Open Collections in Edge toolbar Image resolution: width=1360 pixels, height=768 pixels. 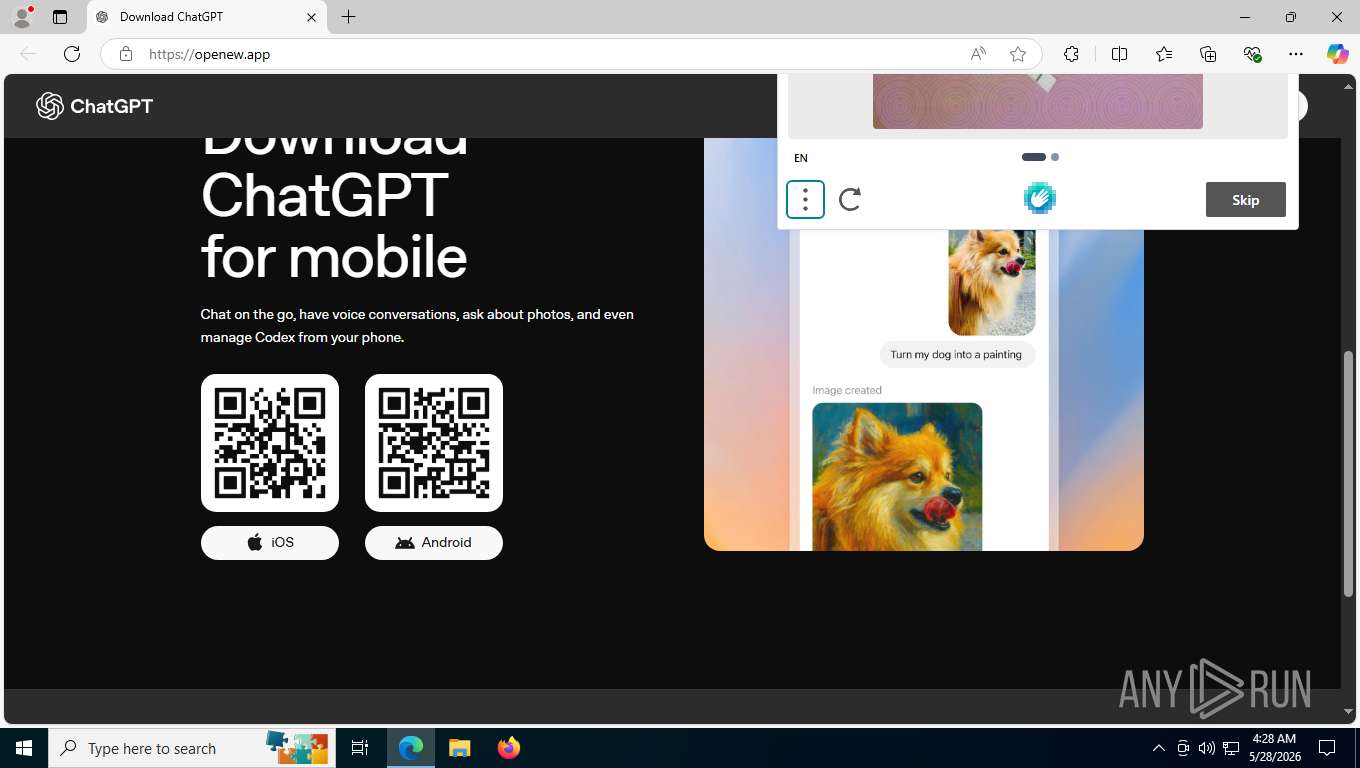1208,54
